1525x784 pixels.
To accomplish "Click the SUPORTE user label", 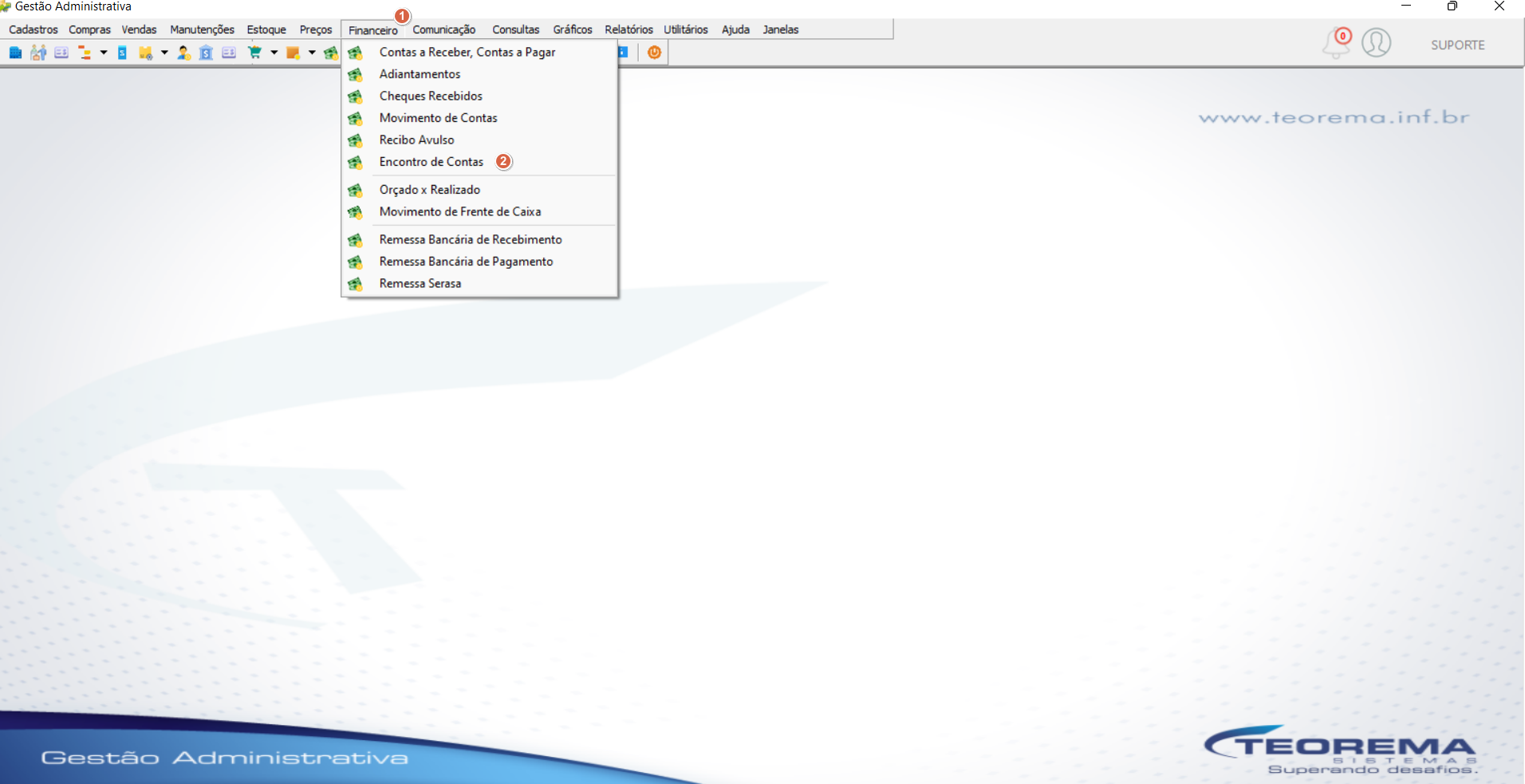I will point(1457,45).
